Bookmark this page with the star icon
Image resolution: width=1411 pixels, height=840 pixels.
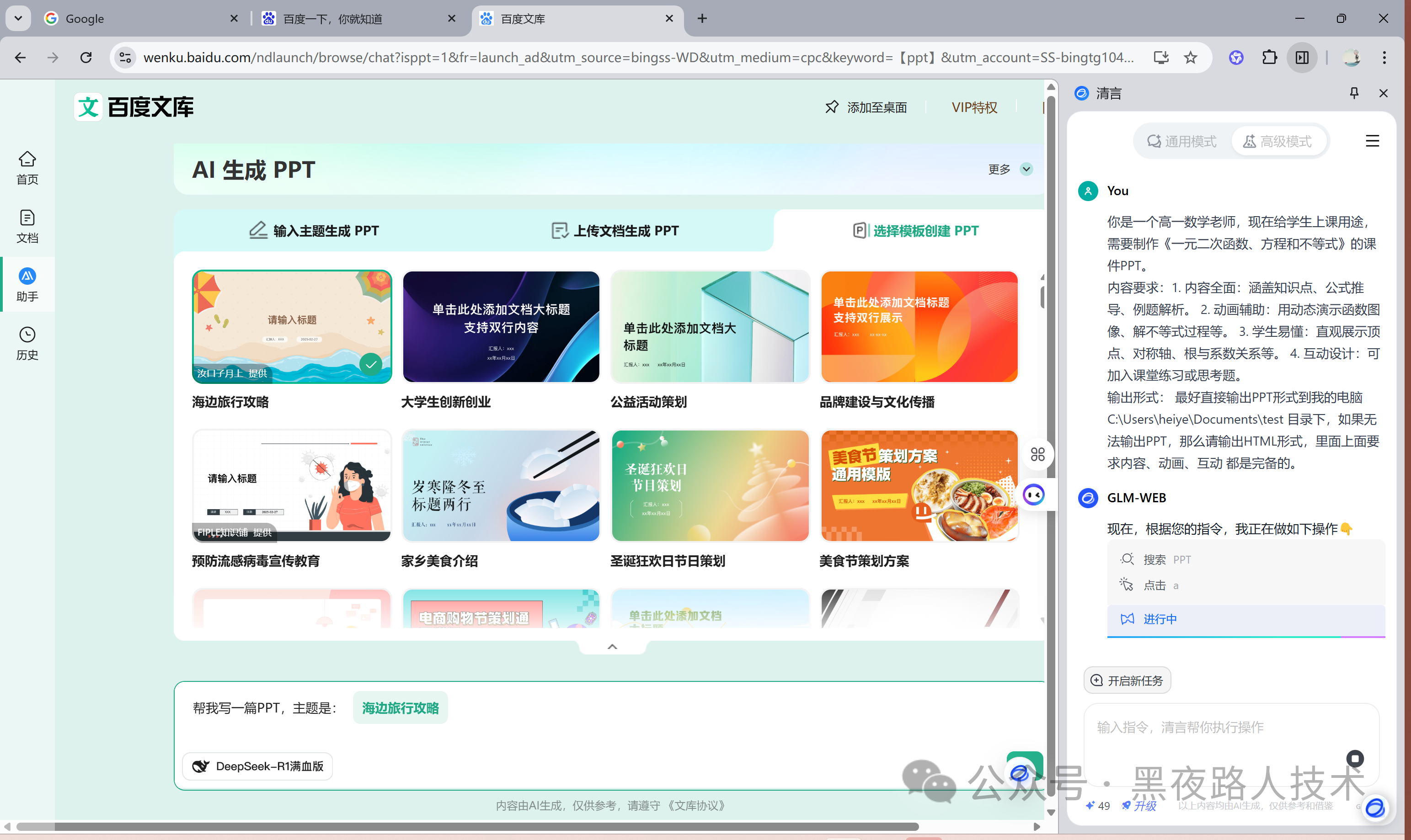click(1191, 57)
